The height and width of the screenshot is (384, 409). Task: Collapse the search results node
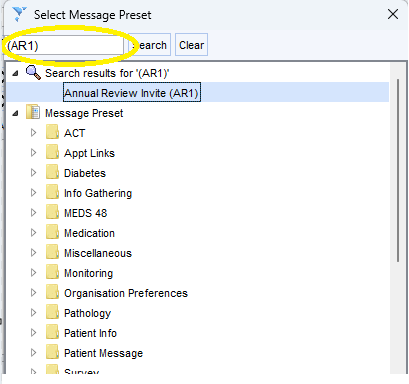point(15,74)
